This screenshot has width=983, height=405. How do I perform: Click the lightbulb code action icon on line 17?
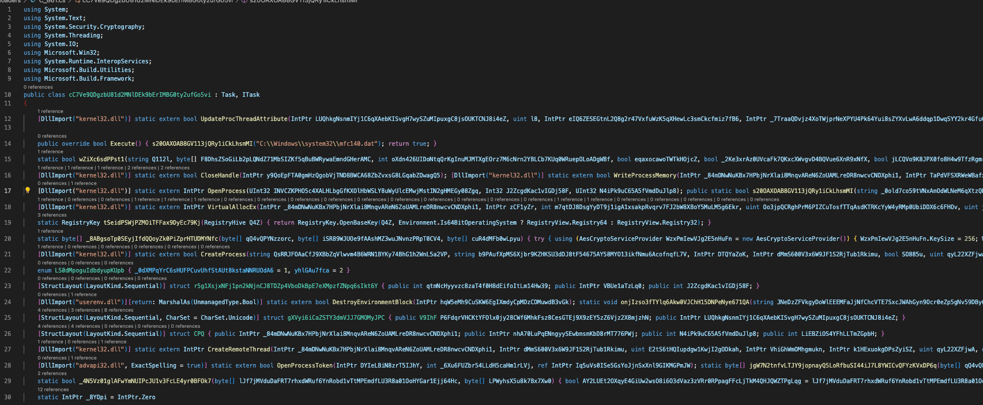[x=28, y=190]
